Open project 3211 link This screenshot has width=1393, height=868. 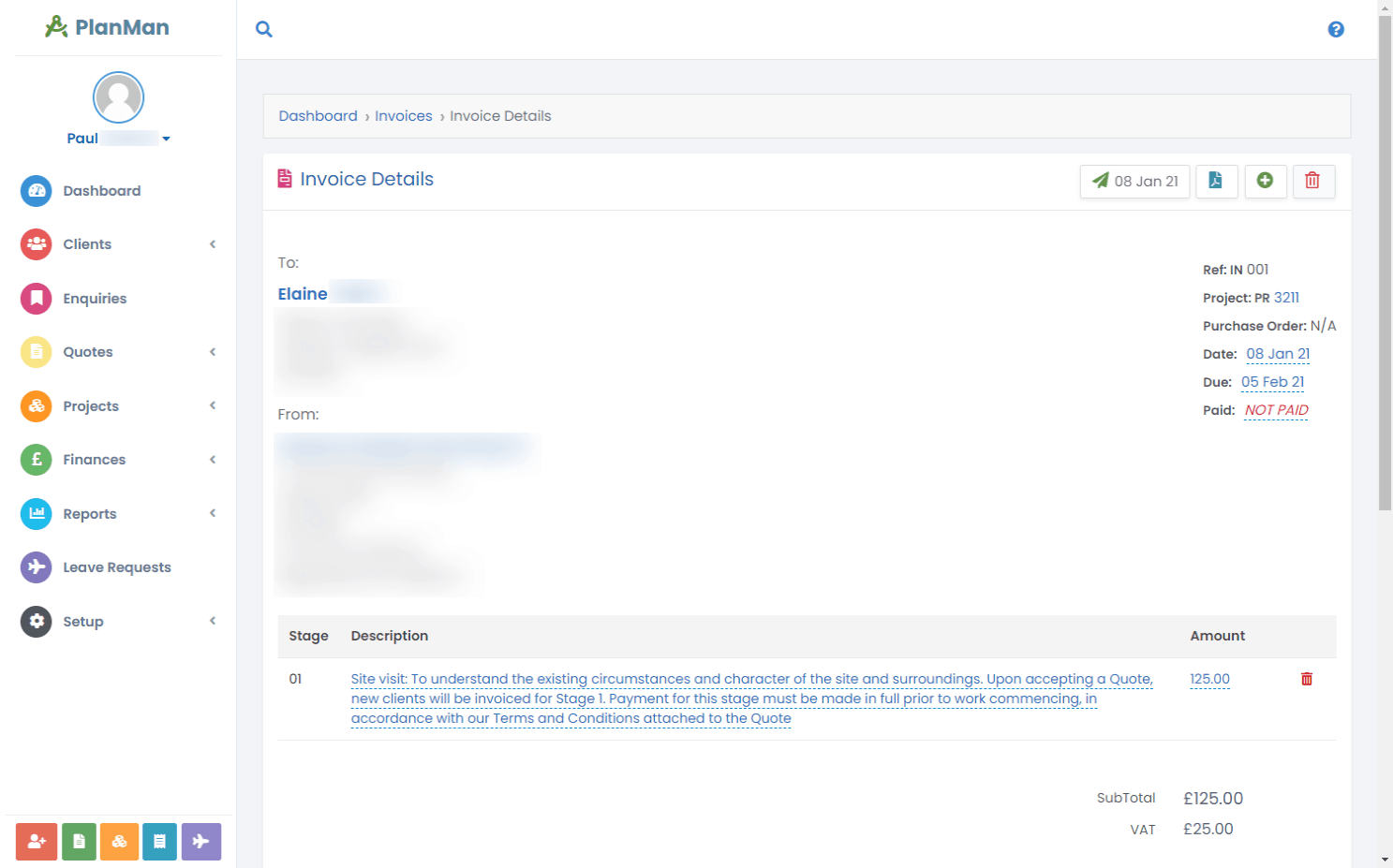pyautogui.click(x=1286, y=298)
